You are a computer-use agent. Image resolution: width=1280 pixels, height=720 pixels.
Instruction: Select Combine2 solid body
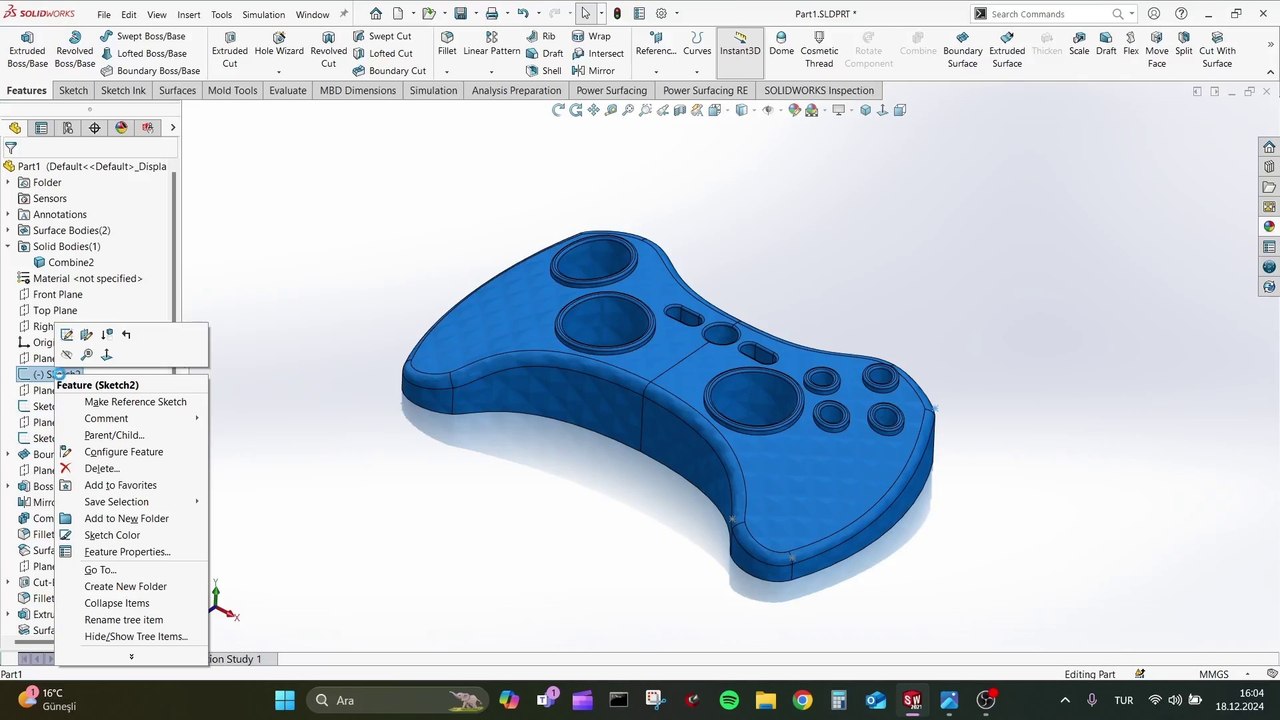62,262
